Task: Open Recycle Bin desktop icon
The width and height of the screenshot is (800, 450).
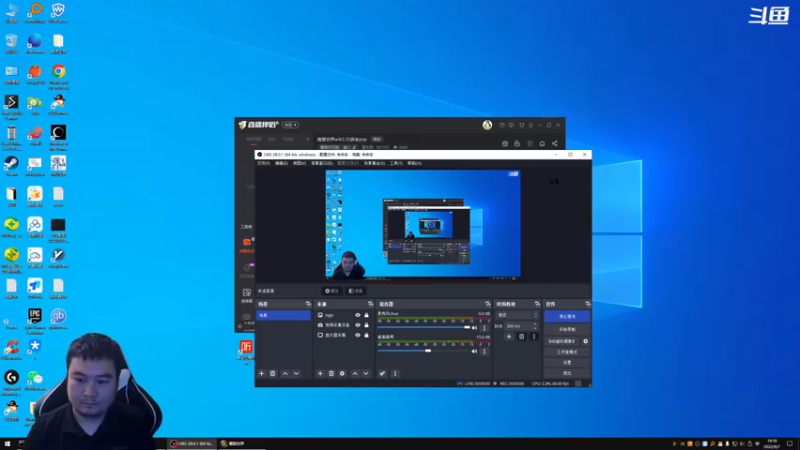Action: [x=11, y=43]
